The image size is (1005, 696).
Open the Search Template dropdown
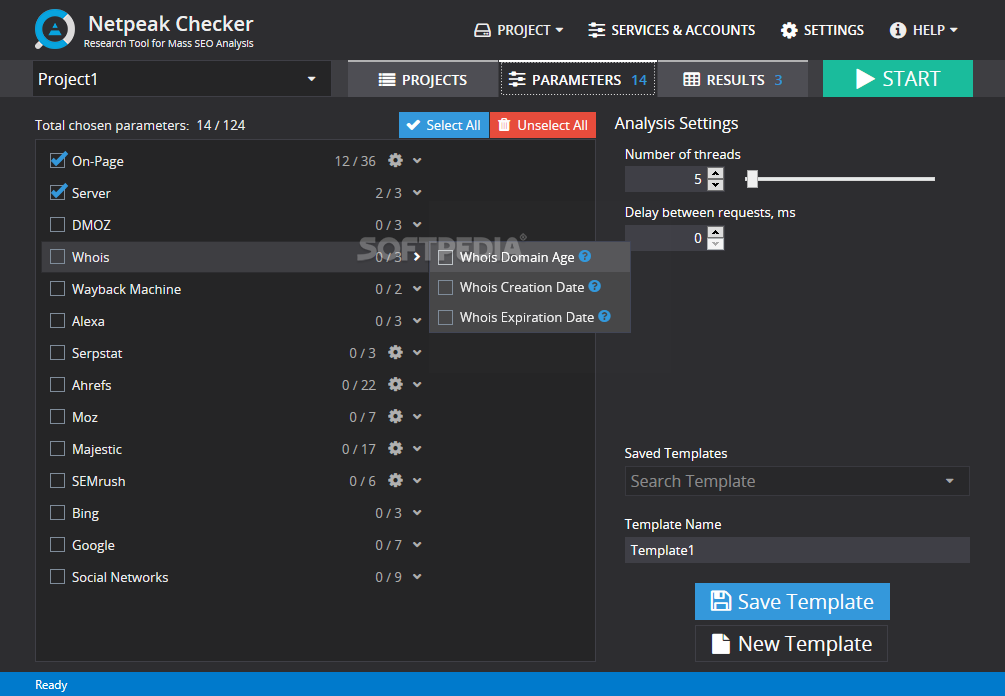[797, 481]
